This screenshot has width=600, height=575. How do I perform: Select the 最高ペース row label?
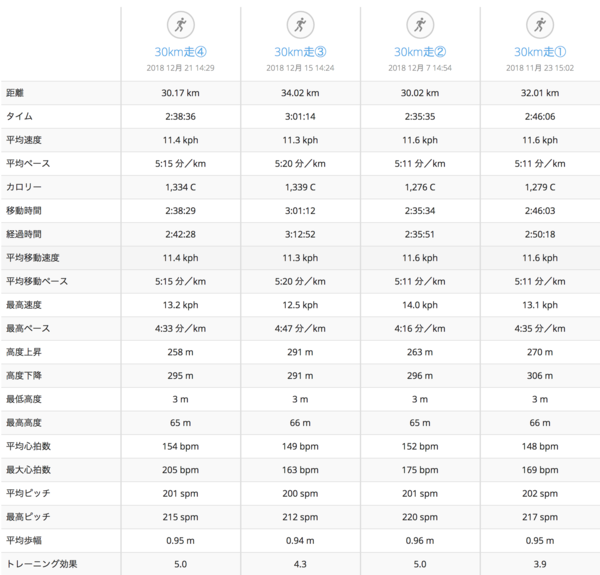28,329
